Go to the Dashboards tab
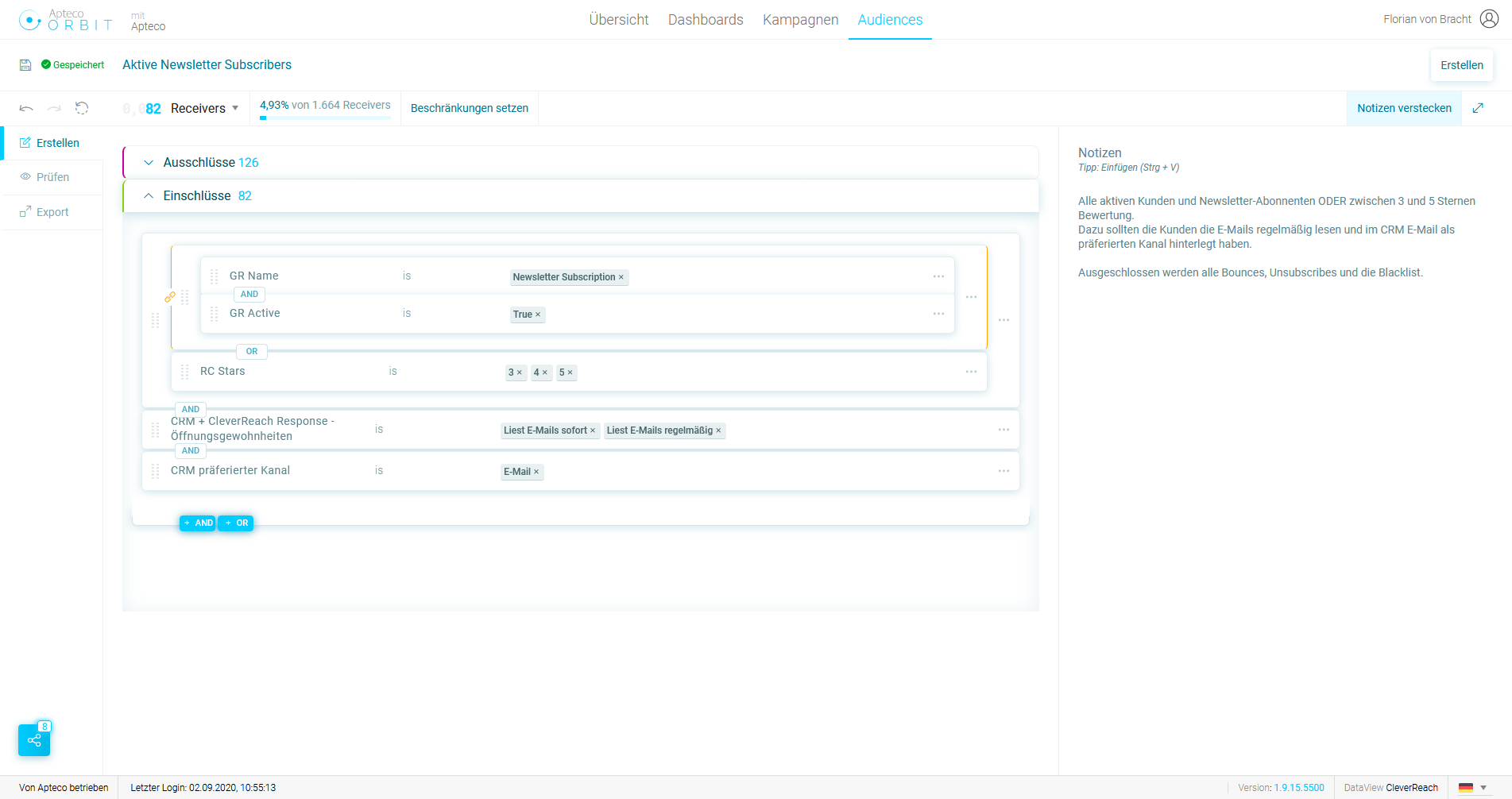 [706, 20]
